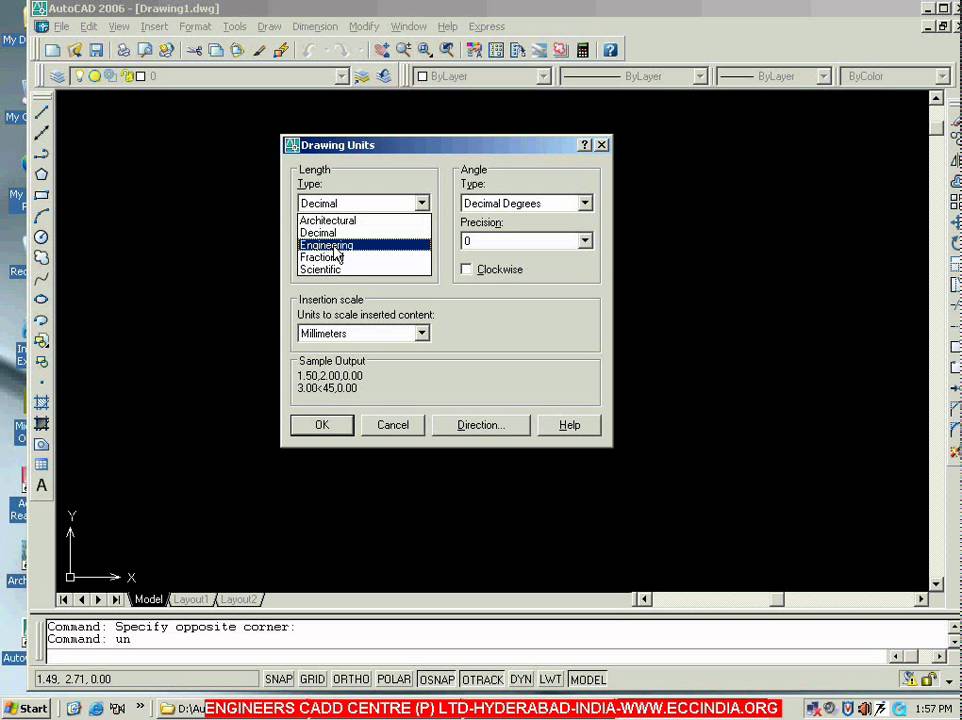
Task: Select the Ellipse draw tool
Action: 41,299
